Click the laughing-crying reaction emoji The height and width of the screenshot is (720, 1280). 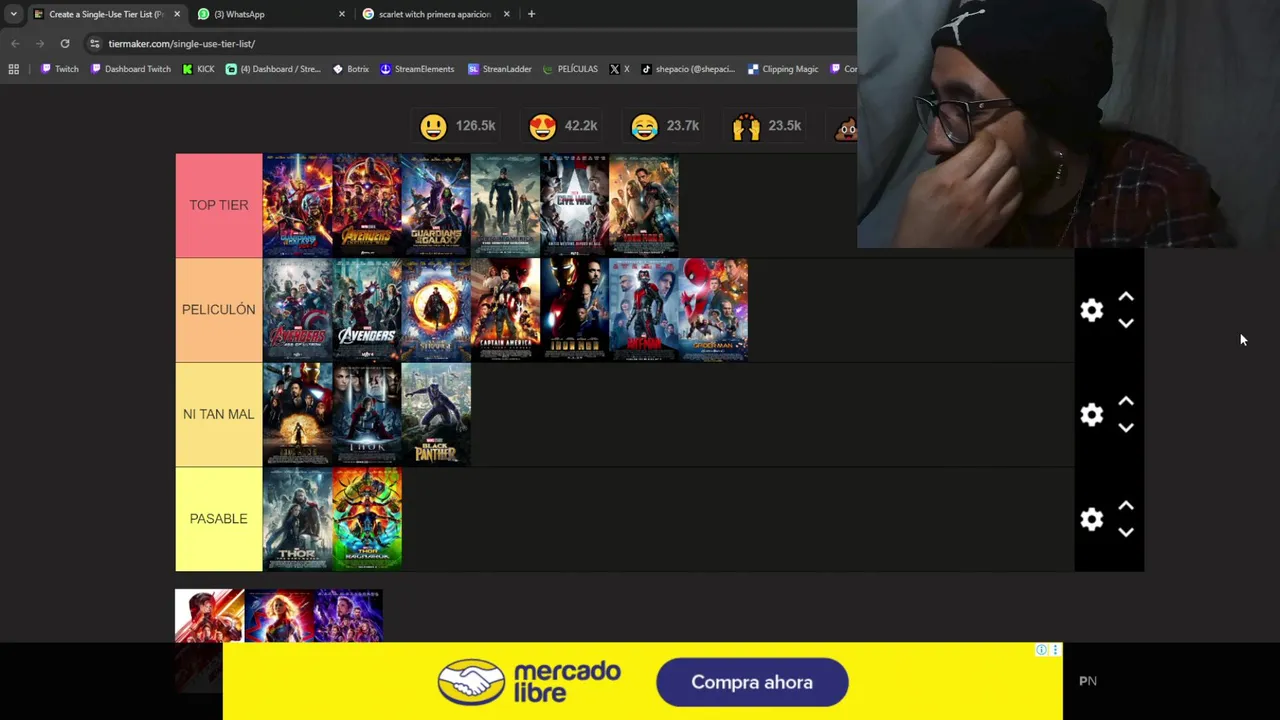[x=645, y=126]
